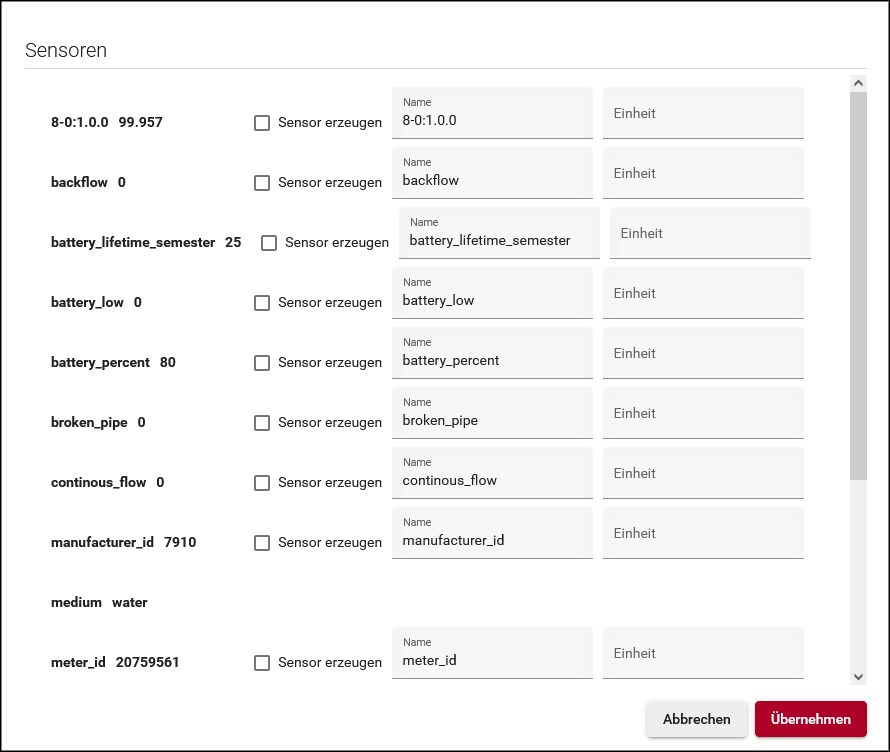Enable Sensor erzeugen for manufacturer_id

[262, 543]
